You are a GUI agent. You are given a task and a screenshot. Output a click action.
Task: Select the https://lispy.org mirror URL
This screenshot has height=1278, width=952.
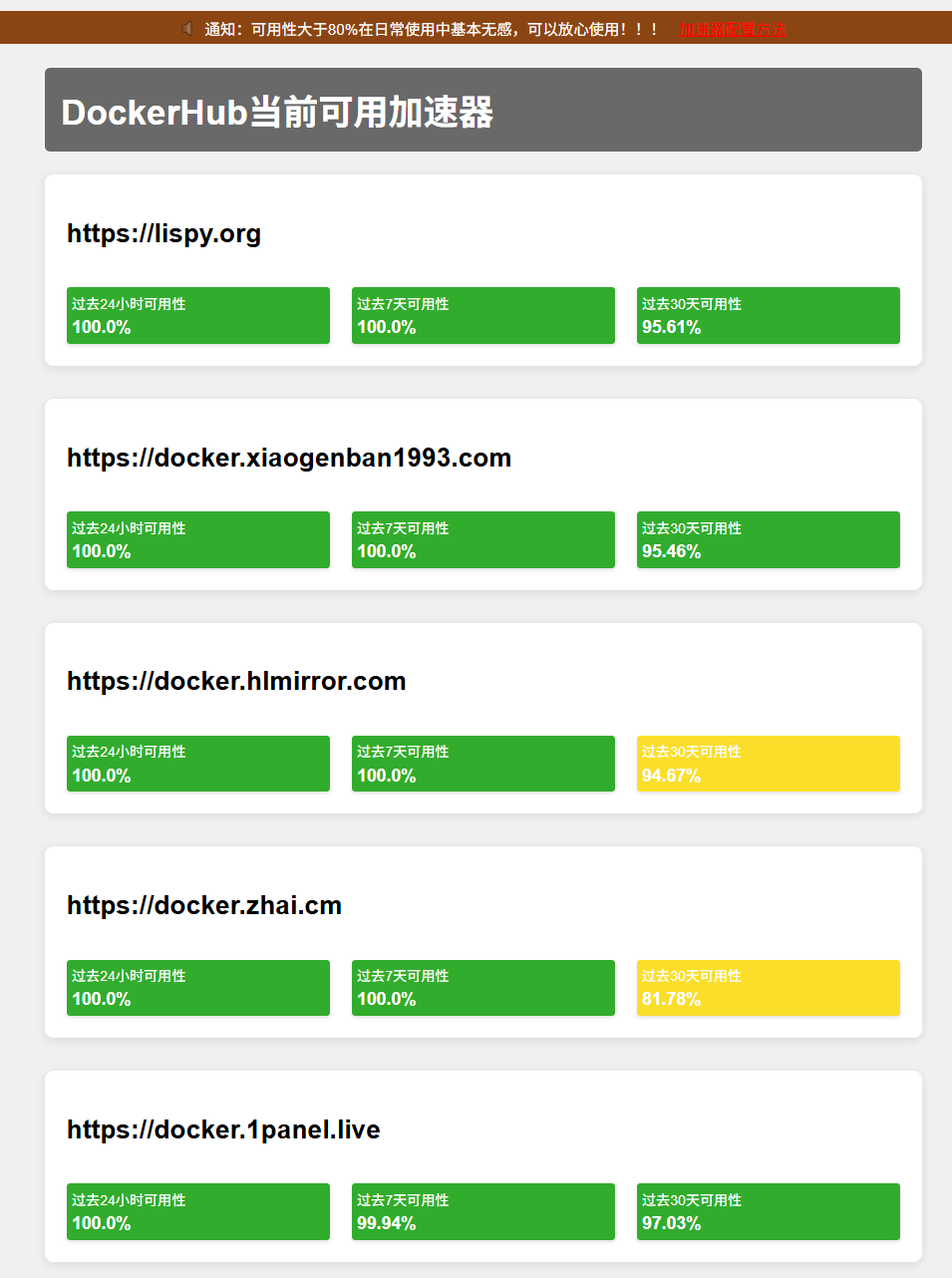163,233
